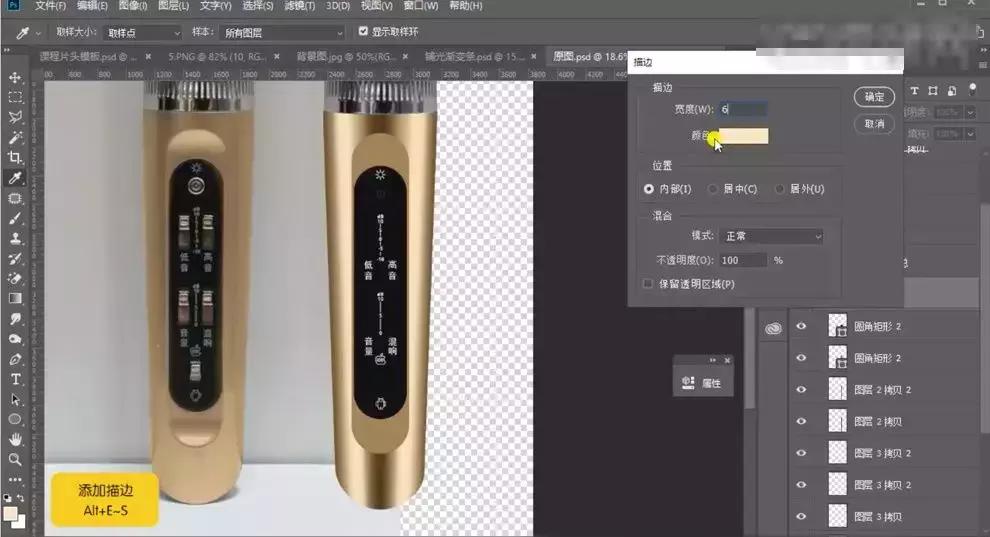
Task: Select the History Brush tool
Action: [x=15, y=259]
